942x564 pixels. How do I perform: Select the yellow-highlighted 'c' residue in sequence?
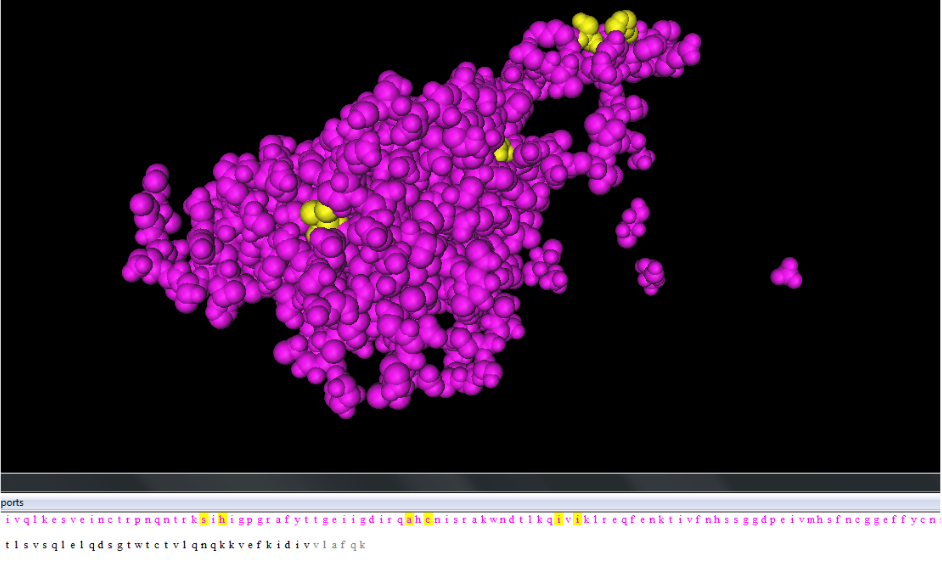point(428,519)
